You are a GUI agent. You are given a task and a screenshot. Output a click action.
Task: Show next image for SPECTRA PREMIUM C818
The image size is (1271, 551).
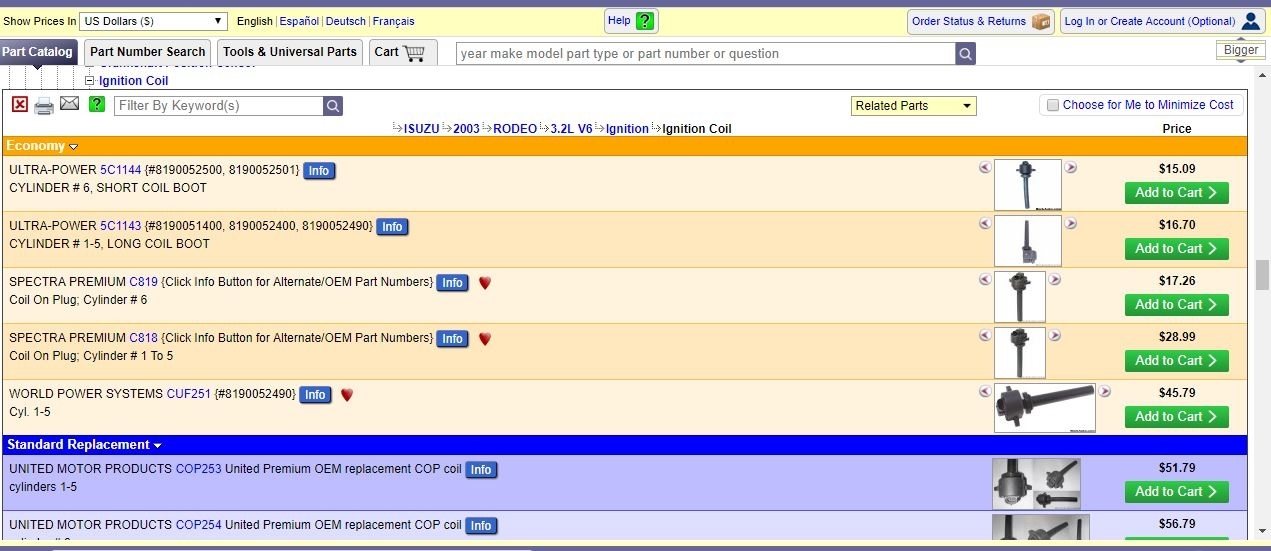[1055, 336]
